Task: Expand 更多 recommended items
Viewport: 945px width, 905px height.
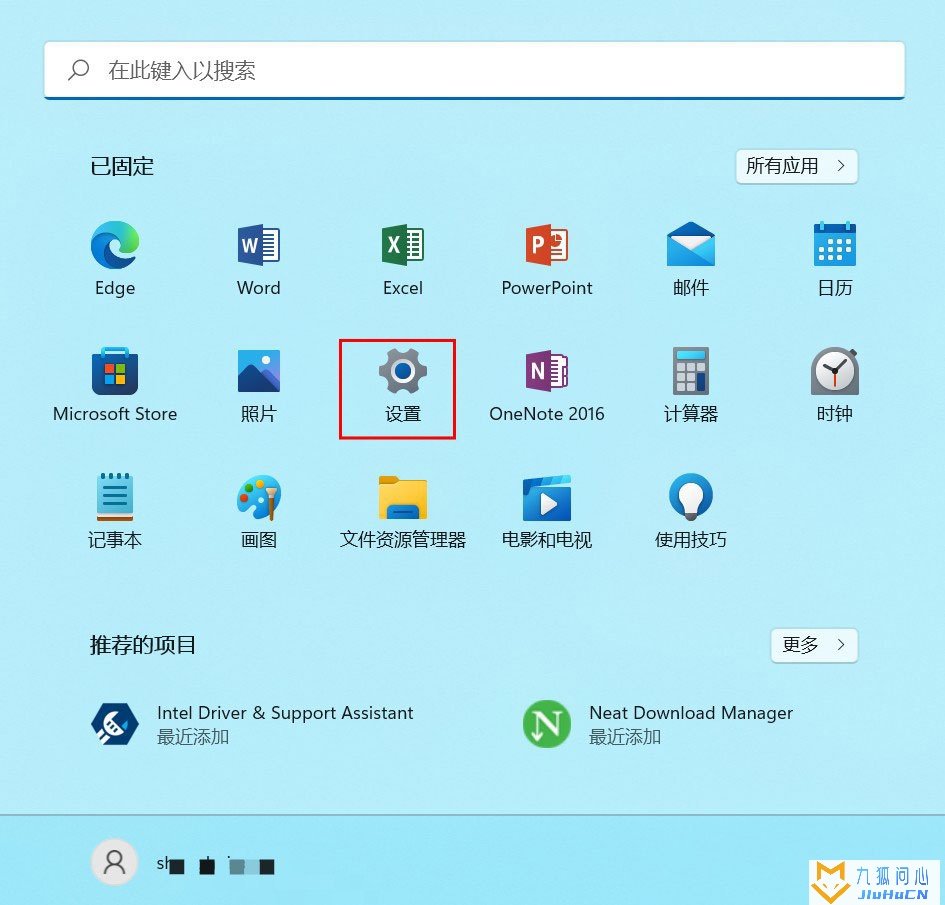Action: (x=814, y=645)
